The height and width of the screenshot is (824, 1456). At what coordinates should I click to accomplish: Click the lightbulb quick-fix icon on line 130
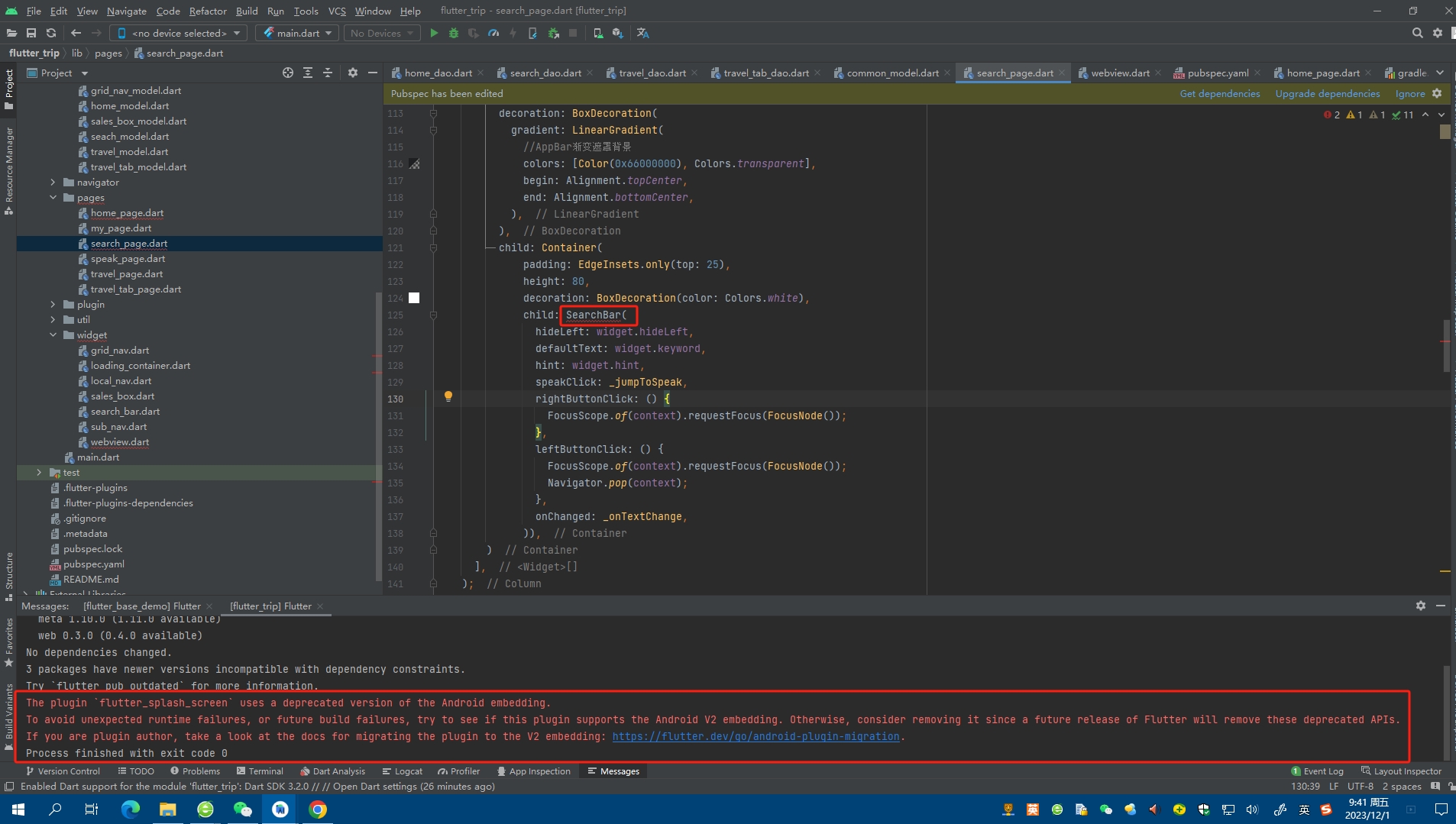(448, 396)
